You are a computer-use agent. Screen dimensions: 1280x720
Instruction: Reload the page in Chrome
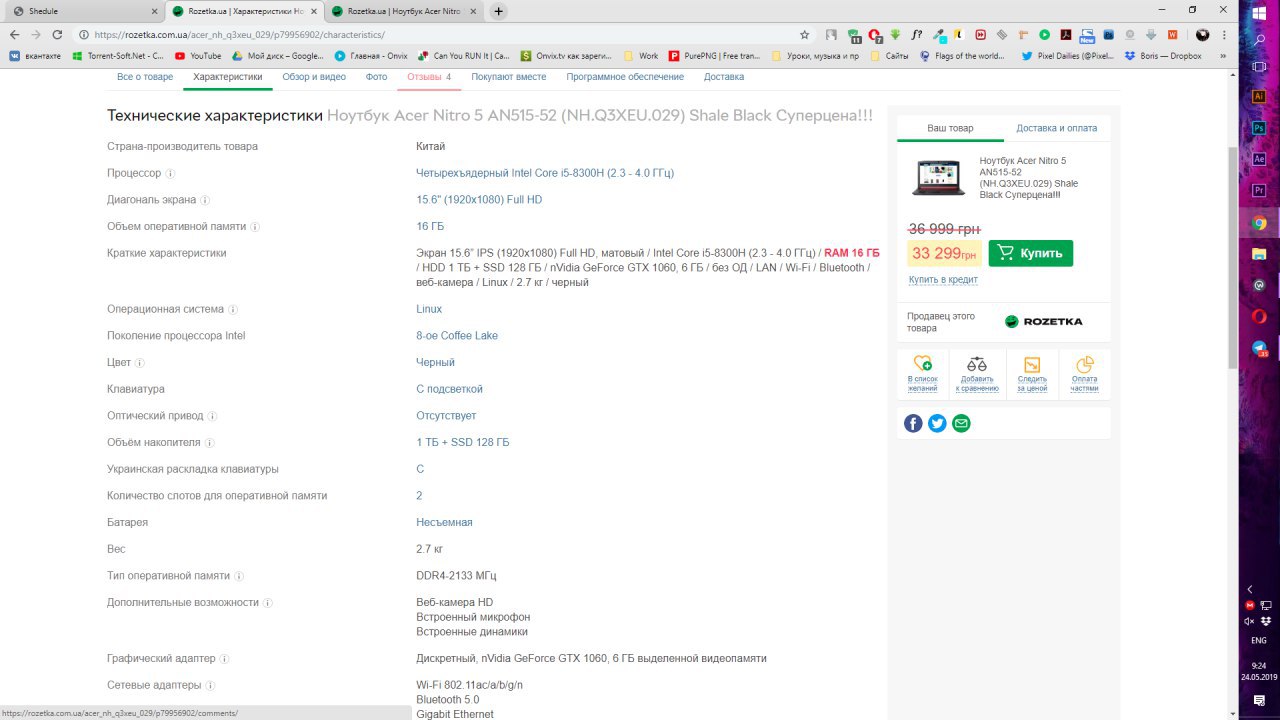pyautogui.click(x=57, y=34)
